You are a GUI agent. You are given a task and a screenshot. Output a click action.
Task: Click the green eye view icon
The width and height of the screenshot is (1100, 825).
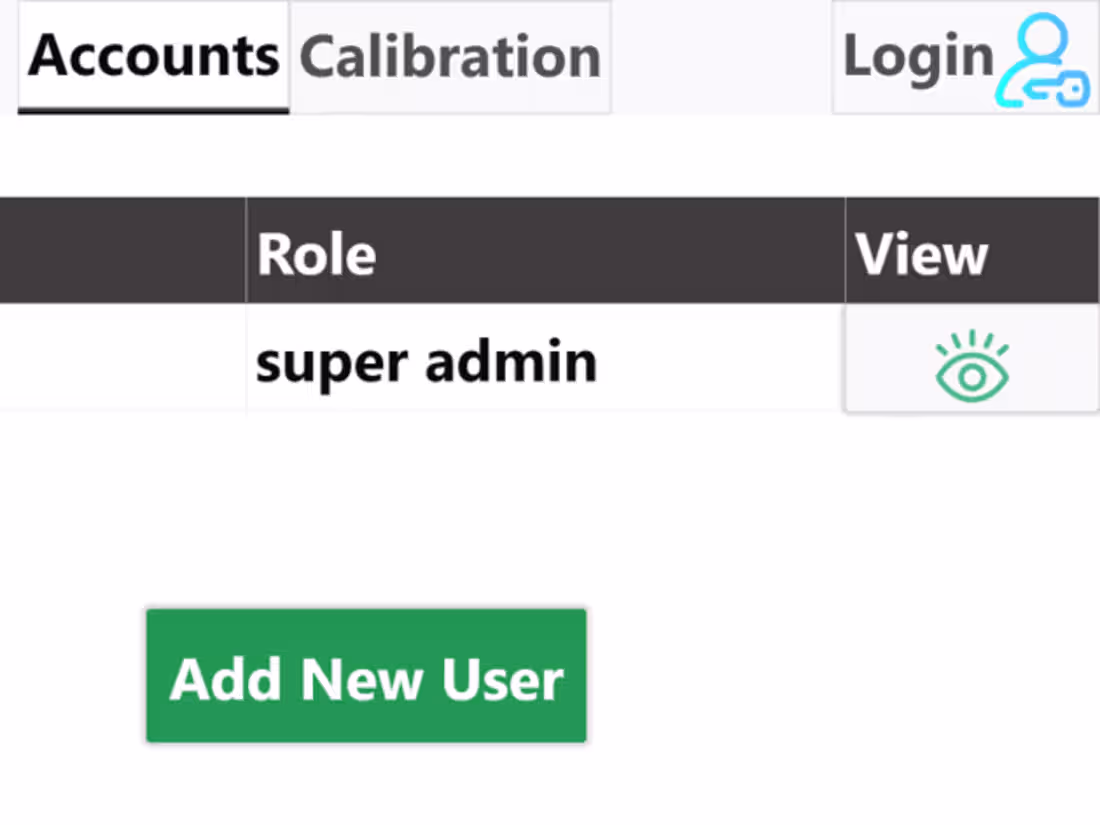tap(972, 367)
